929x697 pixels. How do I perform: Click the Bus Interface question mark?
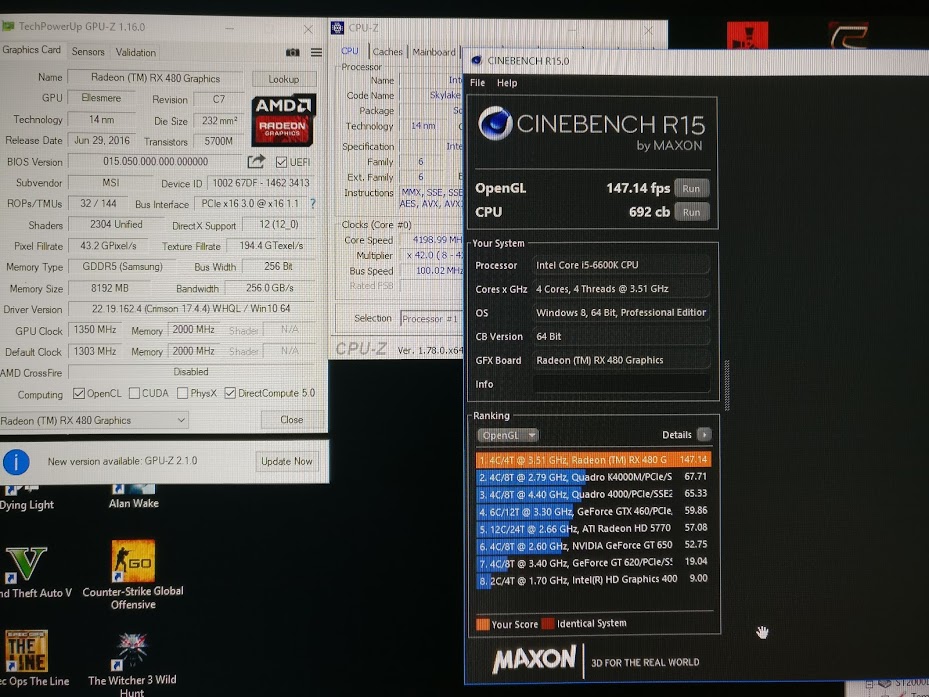coord(313,203)
